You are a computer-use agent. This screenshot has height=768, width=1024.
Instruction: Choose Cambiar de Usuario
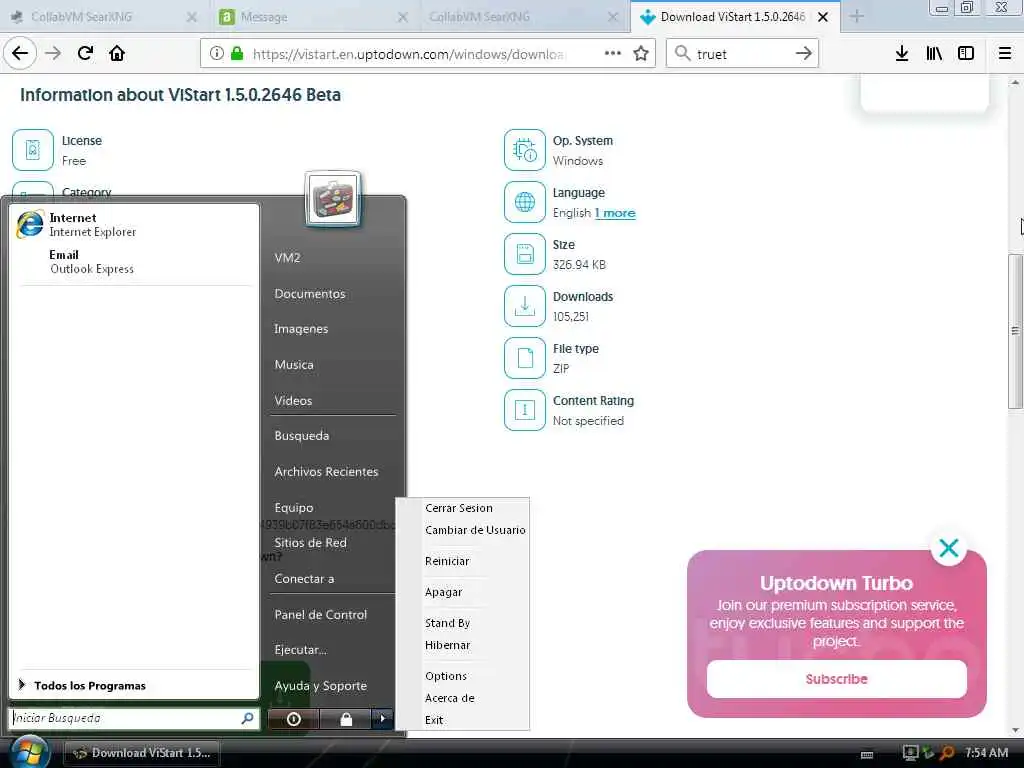pos(475,530)
